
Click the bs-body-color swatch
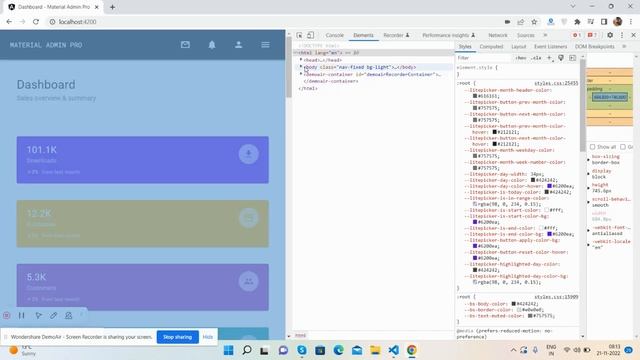click(x=513, y=304)
